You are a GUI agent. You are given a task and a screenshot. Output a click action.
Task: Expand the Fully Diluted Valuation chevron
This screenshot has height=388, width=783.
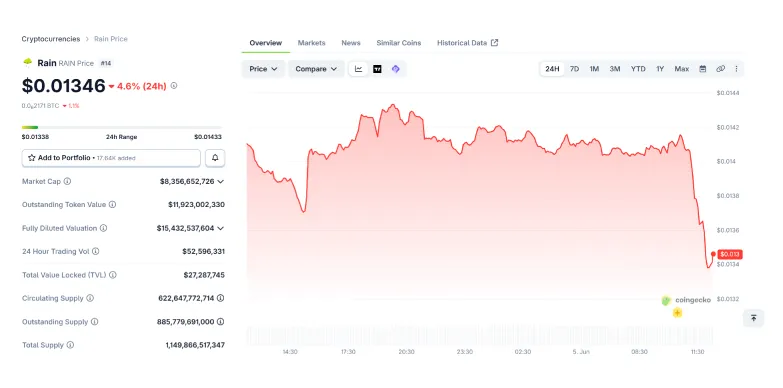pyautogui.click(x=220, y=228)
